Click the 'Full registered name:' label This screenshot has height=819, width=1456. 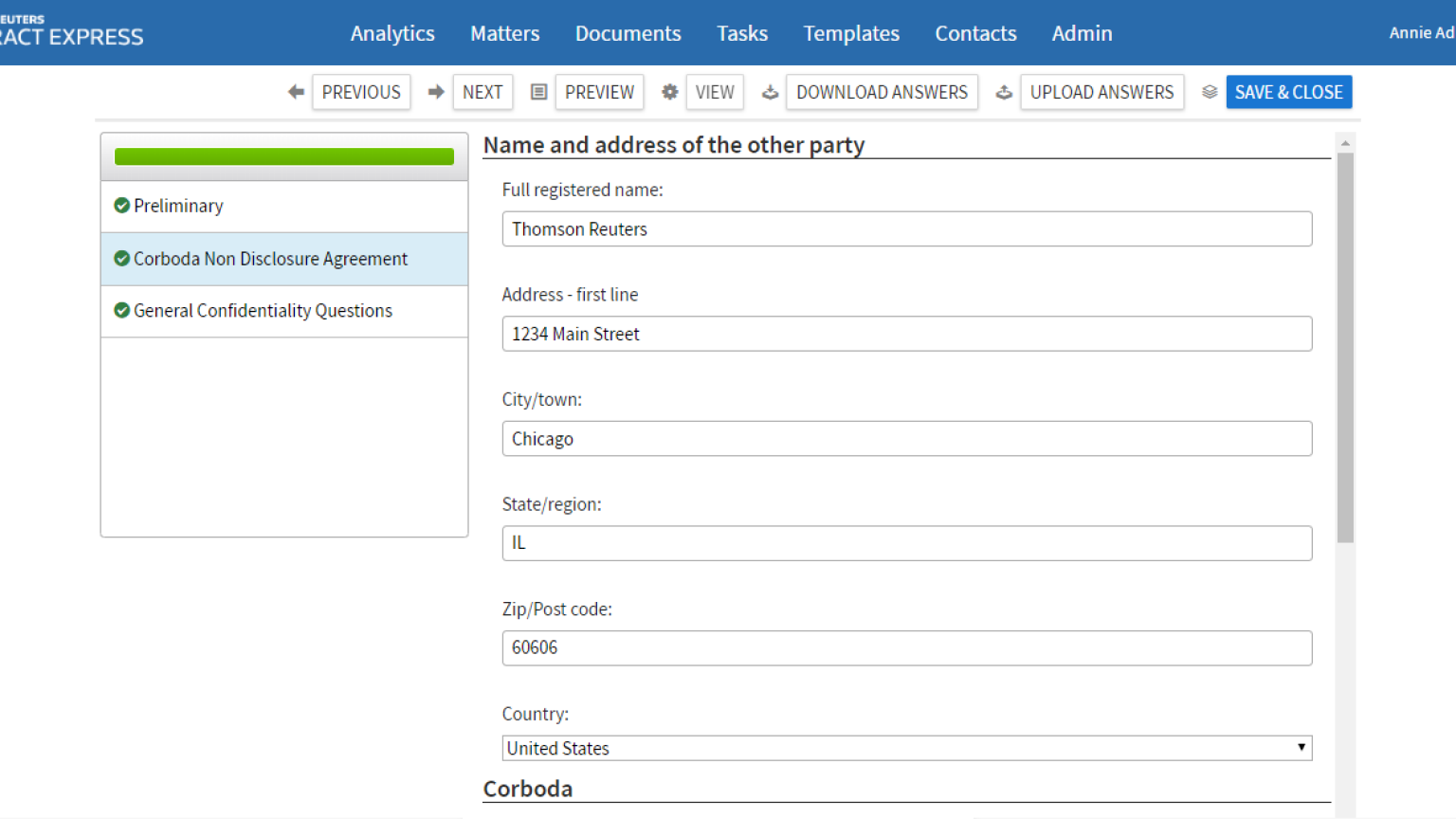tap(583, 190)
